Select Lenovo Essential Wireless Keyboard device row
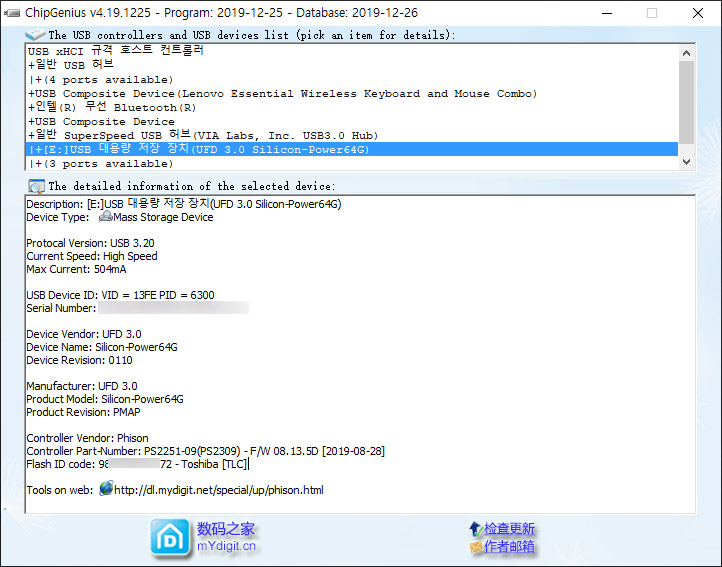This screenshot has height=567, width=722. 352,94
